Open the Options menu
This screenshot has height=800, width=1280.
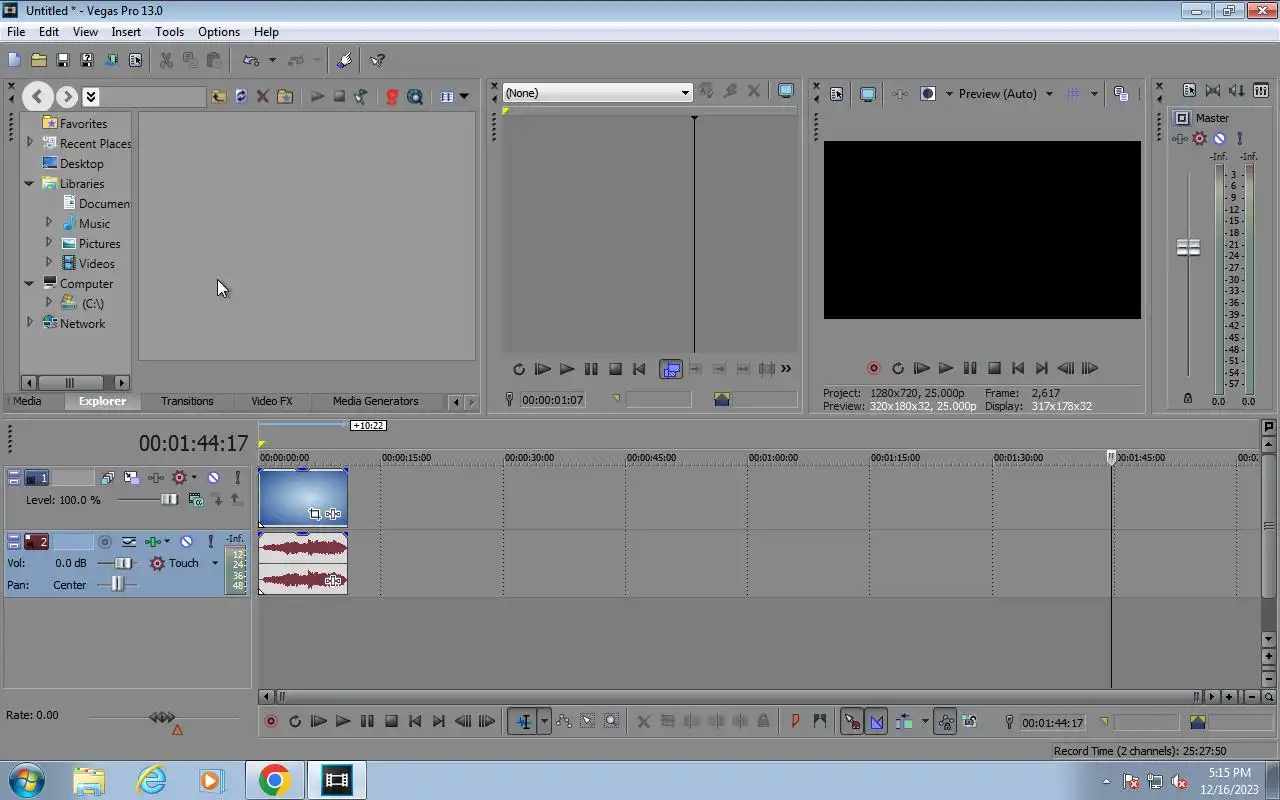click(218, 32)
